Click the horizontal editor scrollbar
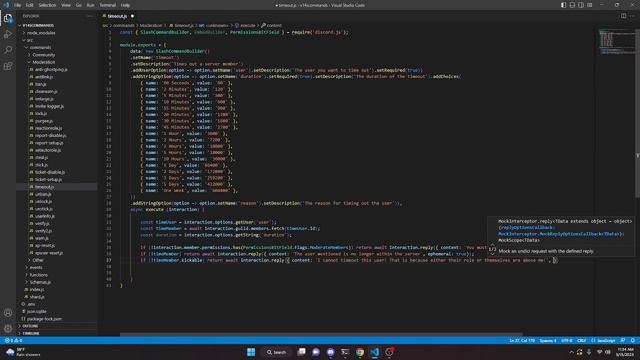This screenshot has height=360, width=640. point(321,334)
